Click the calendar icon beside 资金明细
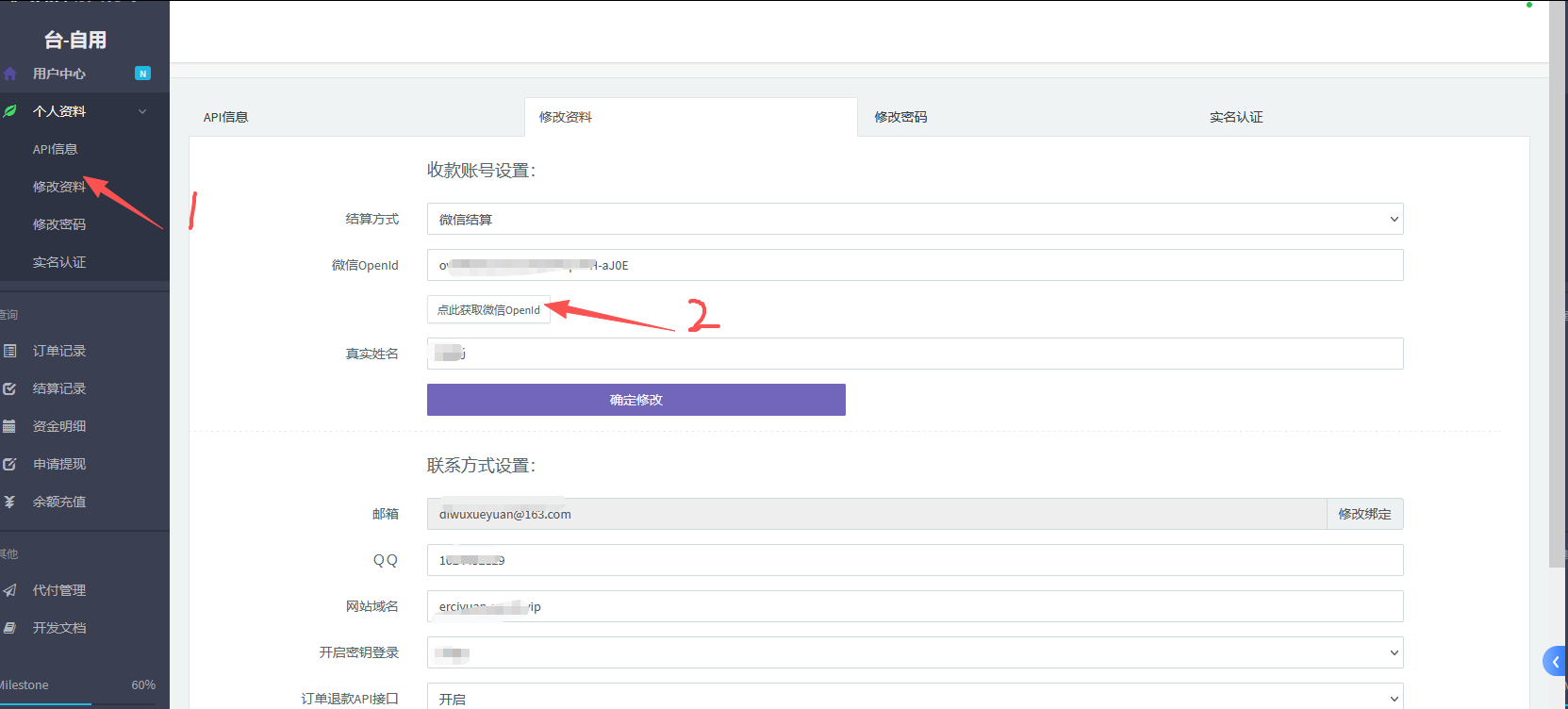 click(10, 426)
